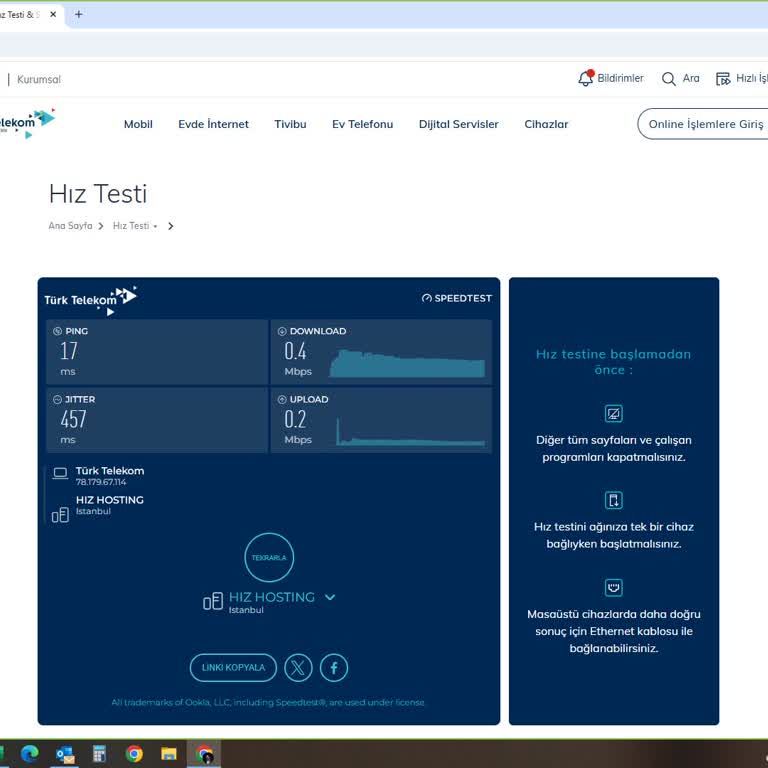Click the LİNKİ KOPYALA button
This screenshot has width=768, height=768.
(x=233, y=668)
